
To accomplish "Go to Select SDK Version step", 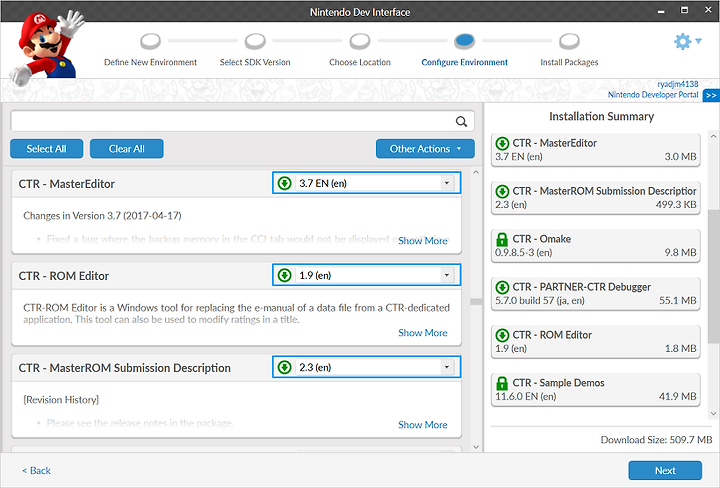I will [x=255, y=50].
